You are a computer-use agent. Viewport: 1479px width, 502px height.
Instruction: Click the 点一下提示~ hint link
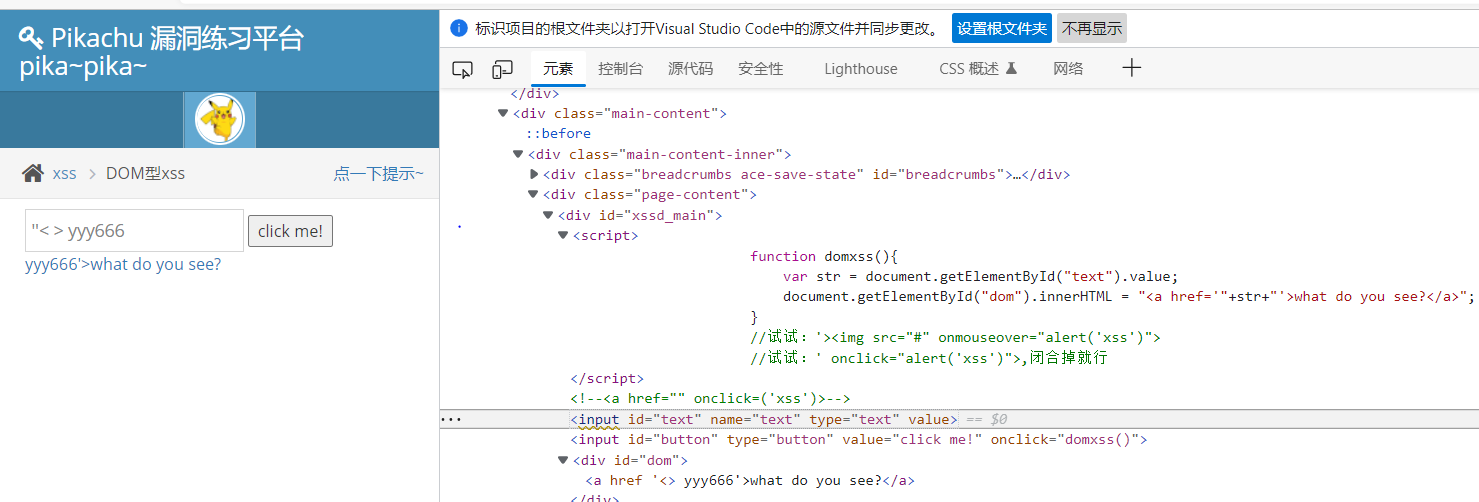click(x=378, y=173)
